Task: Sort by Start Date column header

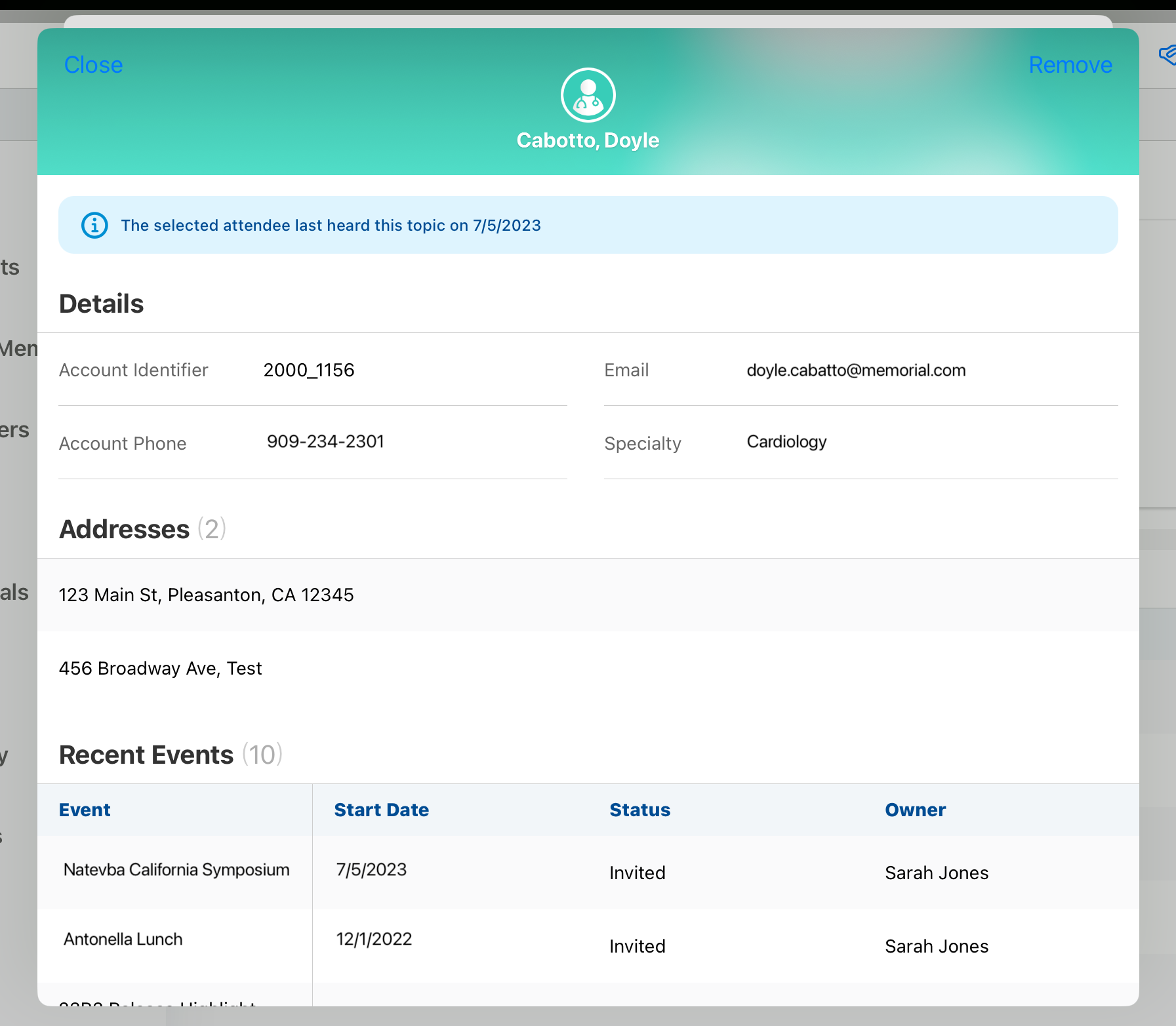Action: pyautogui.click(x=381, y=810)
